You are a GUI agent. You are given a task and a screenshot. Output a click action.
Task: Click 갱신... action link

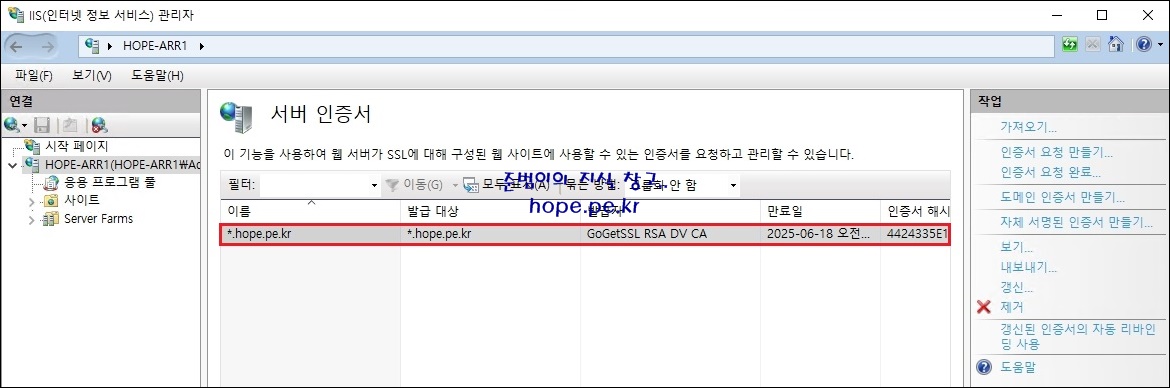tap(1016, 287)
